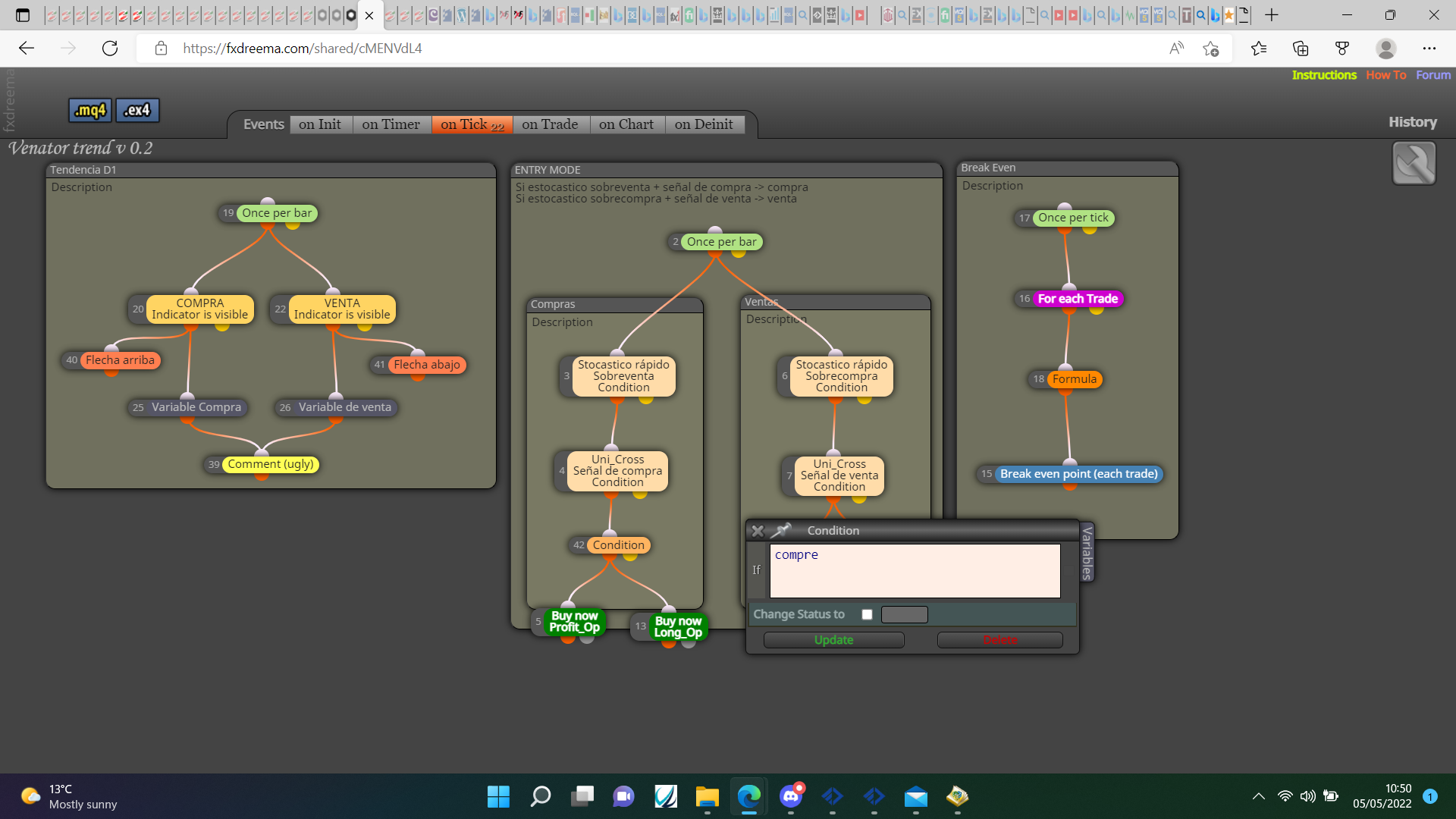Open the History panel
1456x819 pixels.
point(1413,122)
